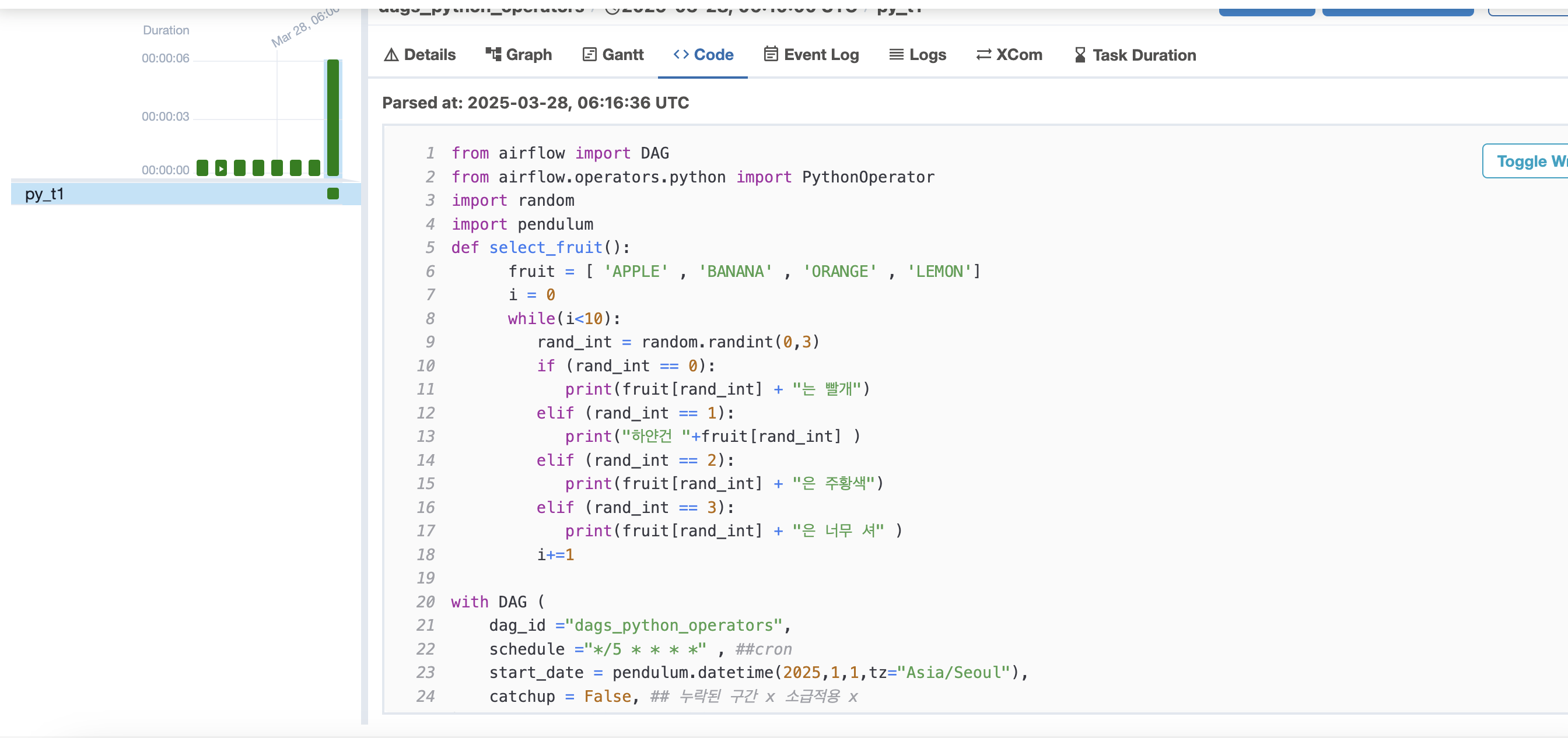Open the Event Log tab
The width and height of the screenshot is (1568, 738).
click(x=811, y=55)
